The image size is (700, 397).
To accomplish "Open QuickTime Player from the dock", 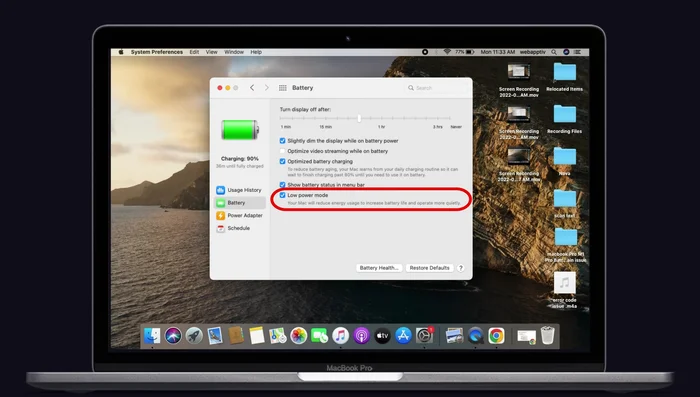I will coord(475,335).
